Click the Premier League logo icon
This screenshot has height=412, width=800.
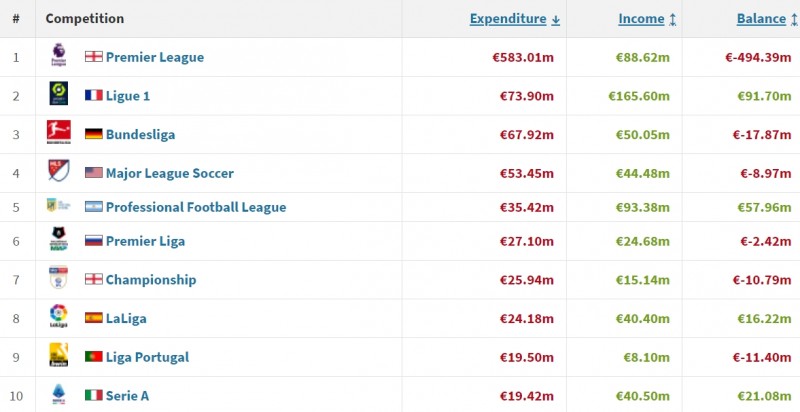(58, 57)
